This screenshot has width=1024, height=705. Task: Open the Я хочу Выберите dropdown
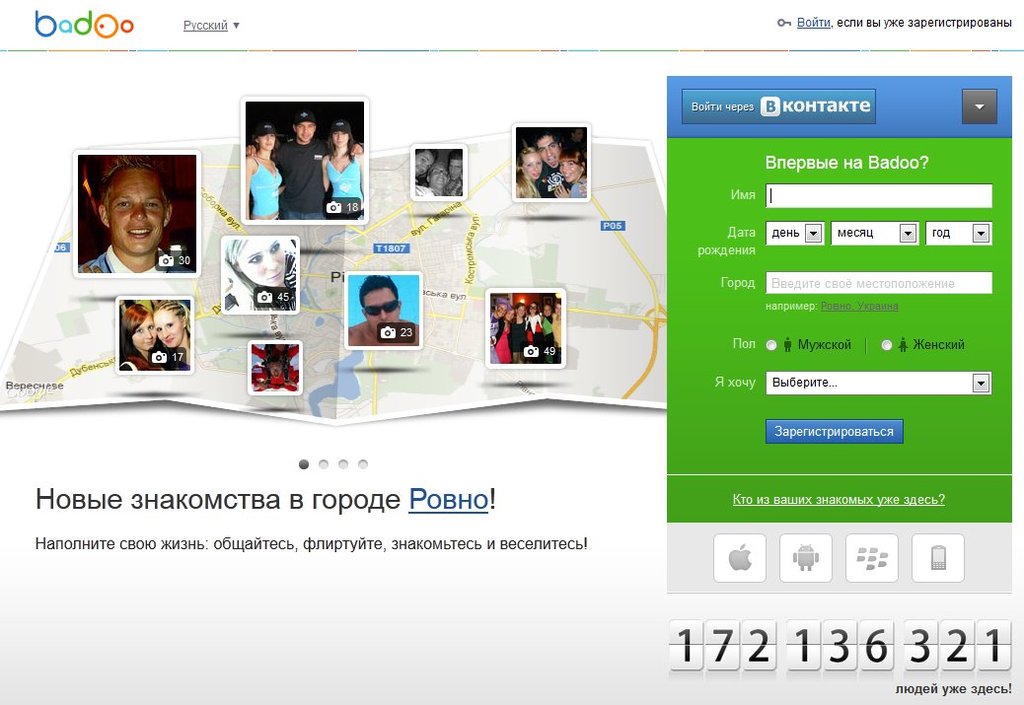click(878, 383)
